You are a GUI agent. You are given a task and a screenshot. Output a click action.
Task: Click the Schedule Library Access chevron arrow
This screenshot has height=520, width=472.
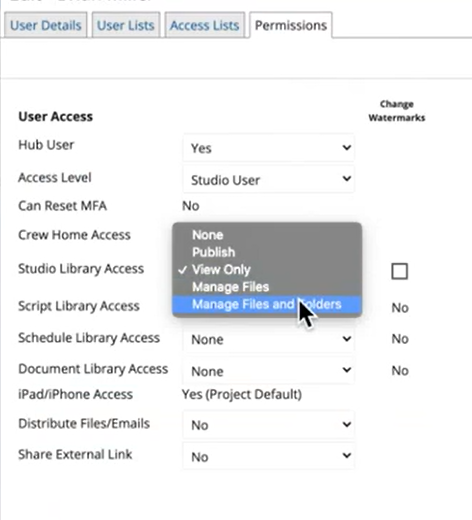pyautogui.click(x=347, y=339)
